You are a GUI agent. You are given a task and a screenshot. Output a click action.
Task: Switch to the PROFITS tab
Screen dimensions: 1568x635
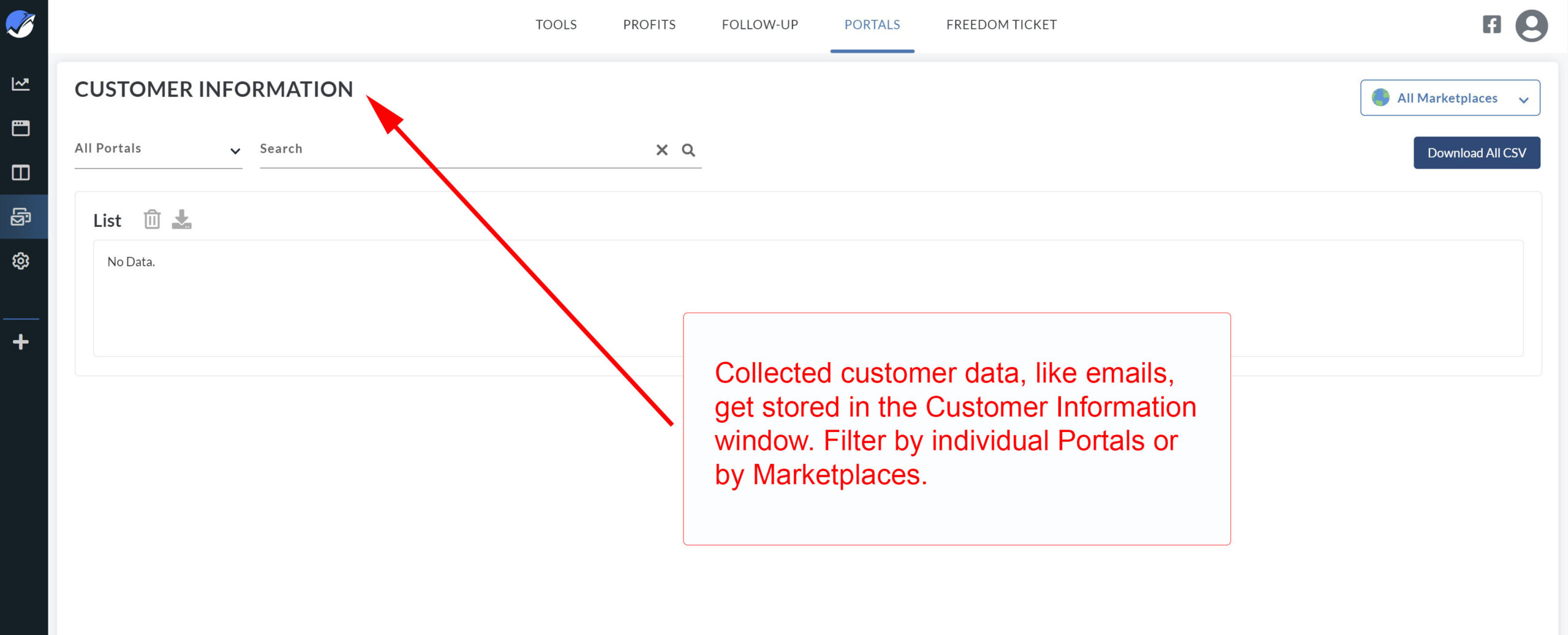649,25
